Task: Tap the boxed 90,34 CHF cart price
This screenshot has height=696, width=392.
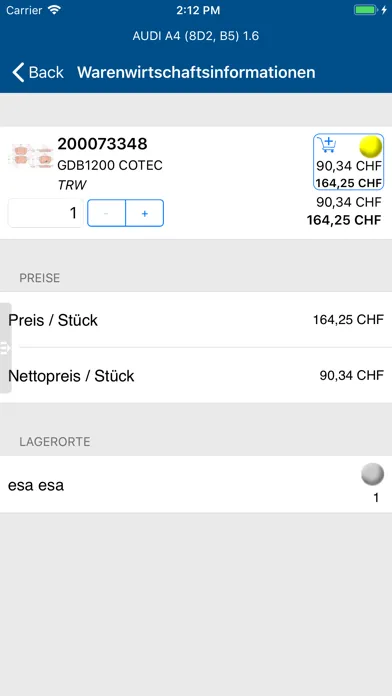Action: pyautogui.click(x=349, y=166)
